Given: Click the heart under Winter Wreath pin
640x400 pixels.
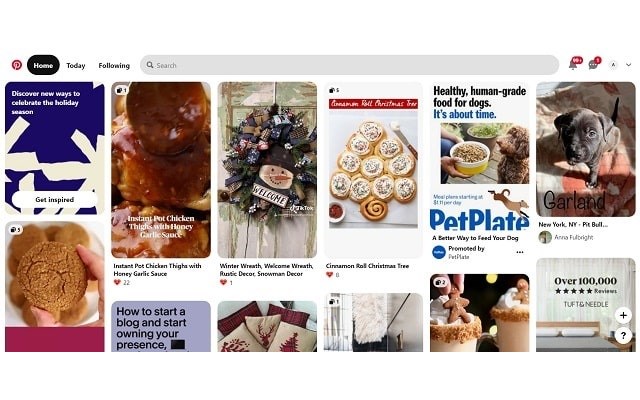Looking at the screenshot, I should tap(223, 282).
